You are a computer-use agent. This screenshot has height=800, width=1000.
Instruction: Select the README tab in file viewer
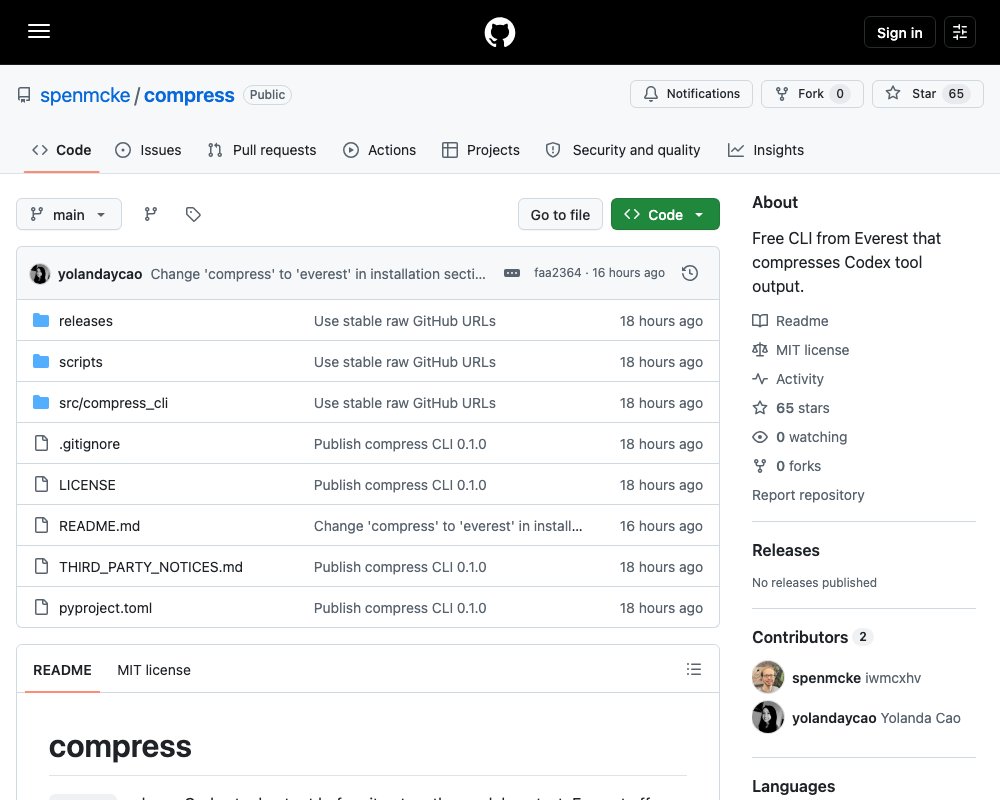click(x=62, y=670)
